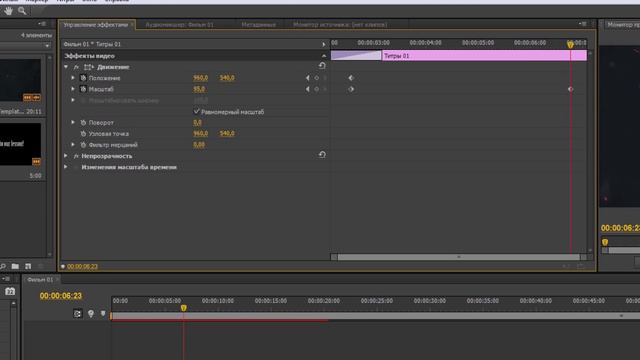Reset the Движение effect

tap(322, 66)
